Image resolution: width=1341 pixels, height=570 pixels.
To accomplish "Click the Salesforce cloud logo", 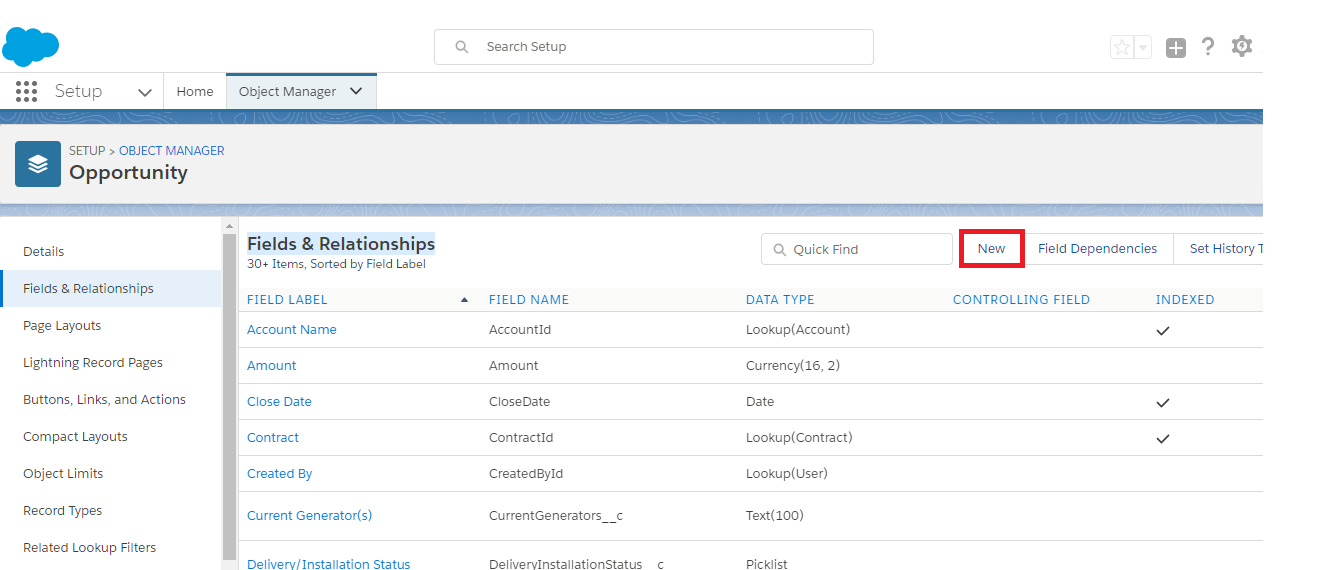I will (31, 46).
